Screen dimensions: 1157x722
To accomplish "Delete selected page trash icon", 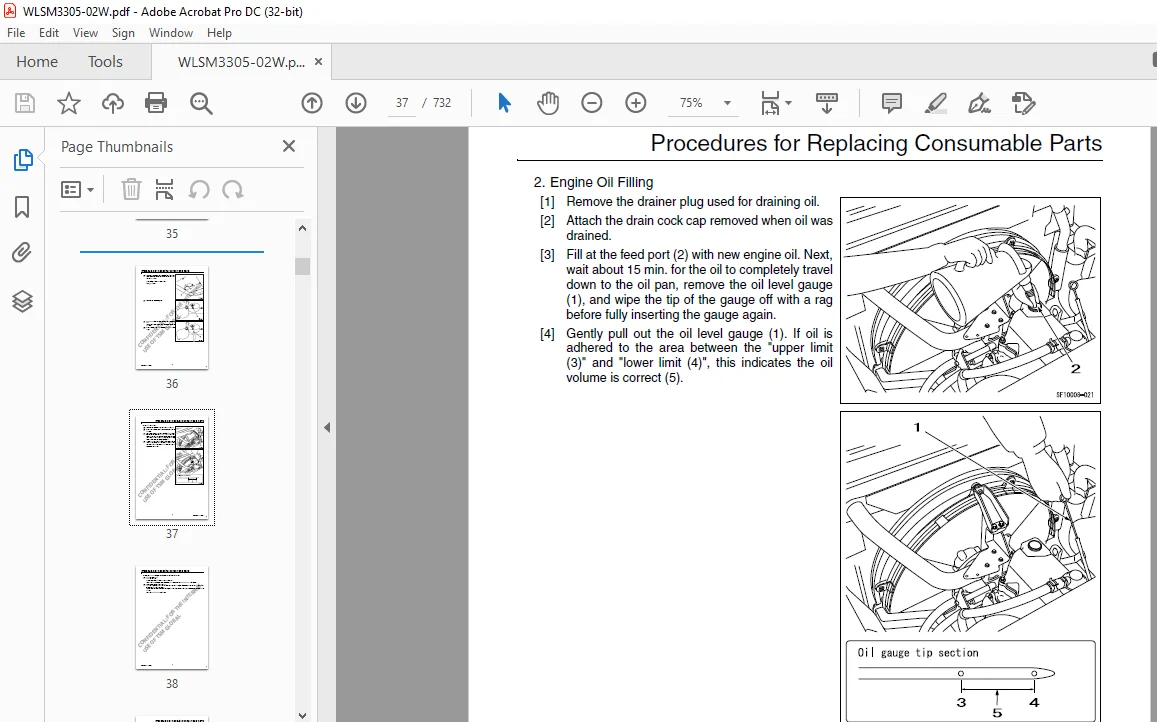I will point(131,190).
